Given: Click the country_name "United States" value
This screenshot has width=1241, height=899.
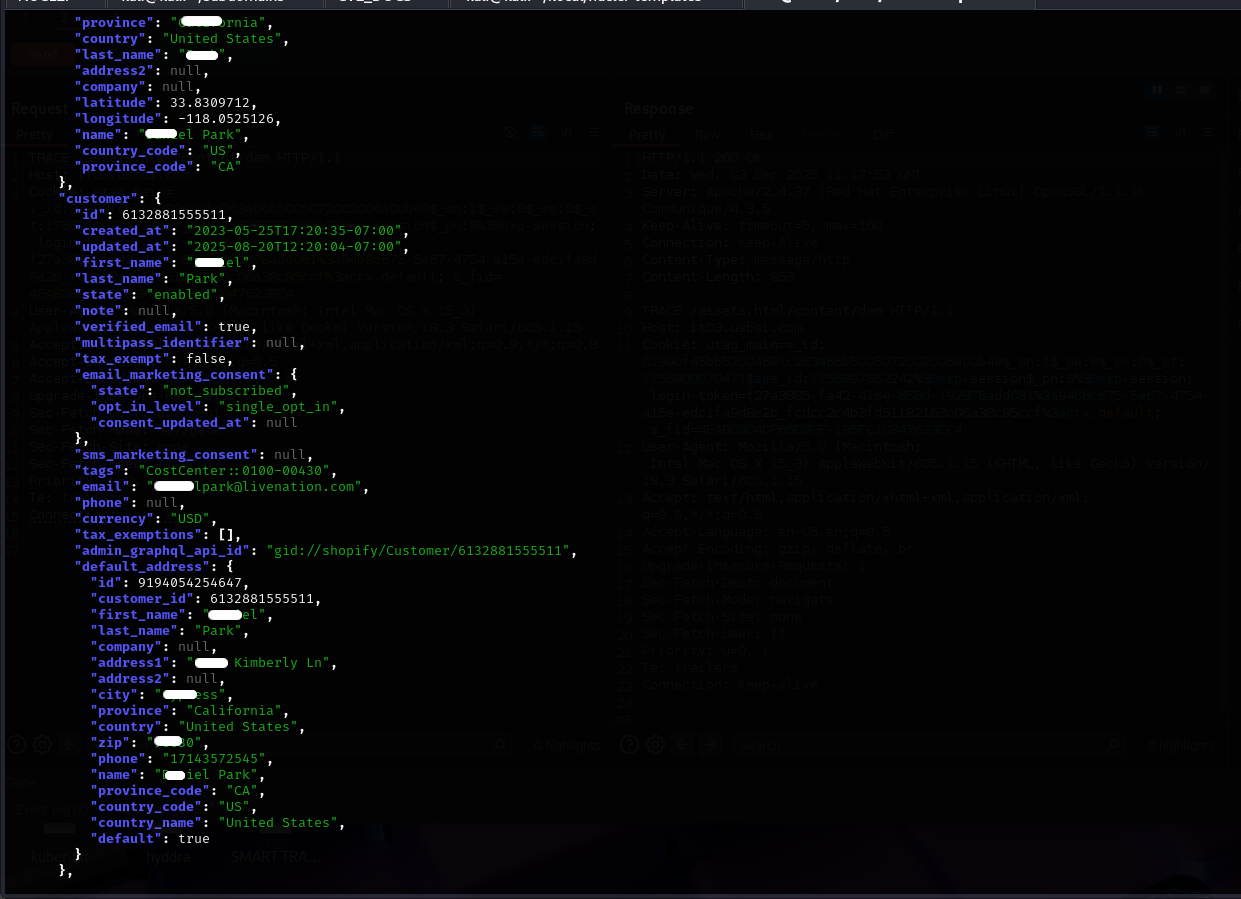Looking at the screenshot, I should click(282, 822).
